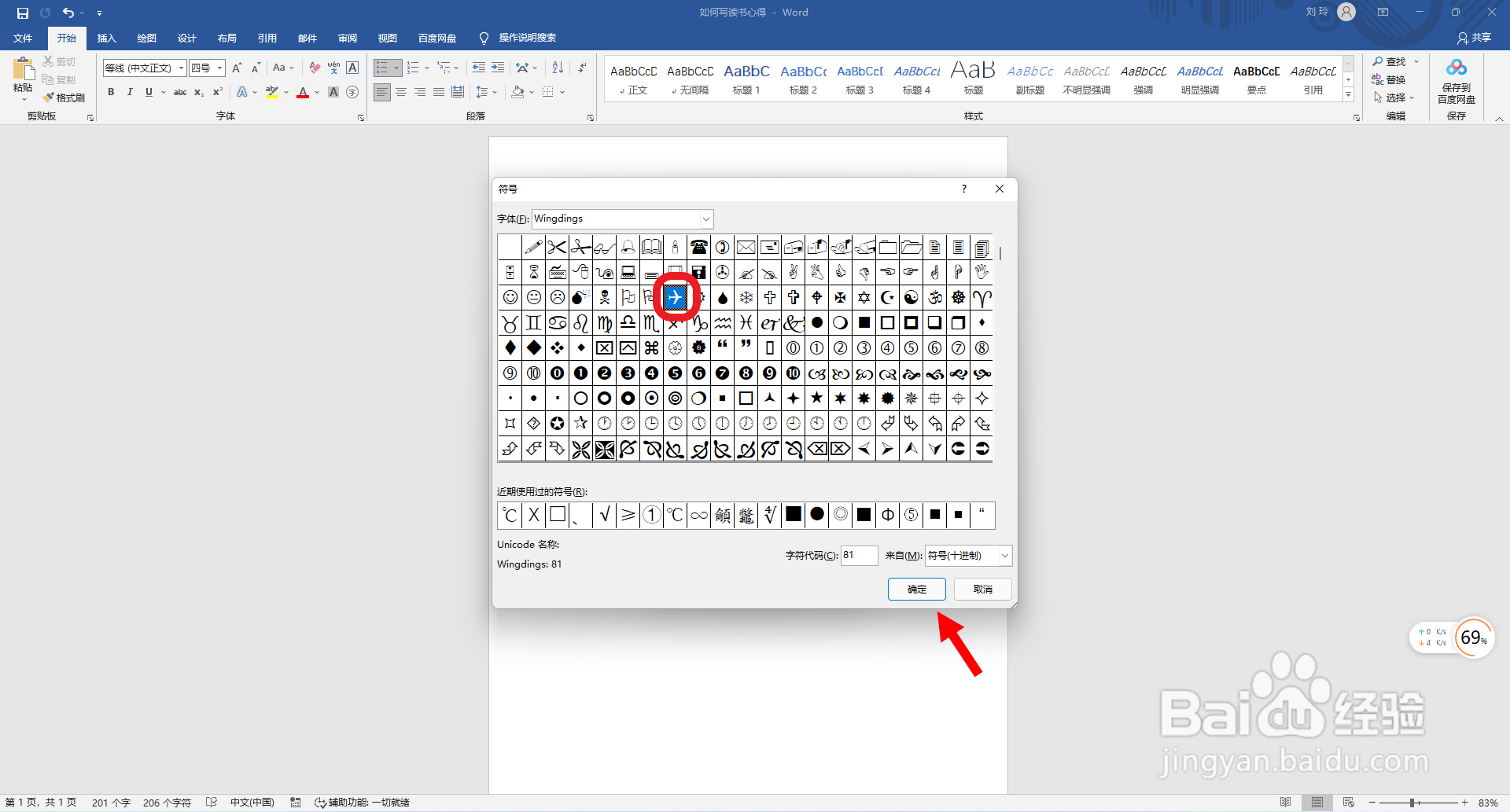
Task: Pick the telephone symbol
Action: click(698, 248)
